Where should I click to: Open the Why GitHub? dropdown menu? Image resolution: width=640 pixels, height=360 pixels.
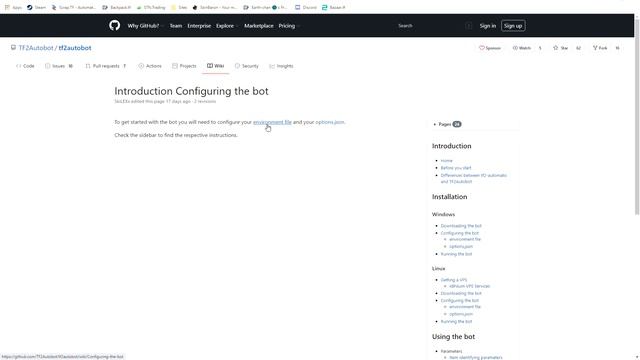coord(145,26)
